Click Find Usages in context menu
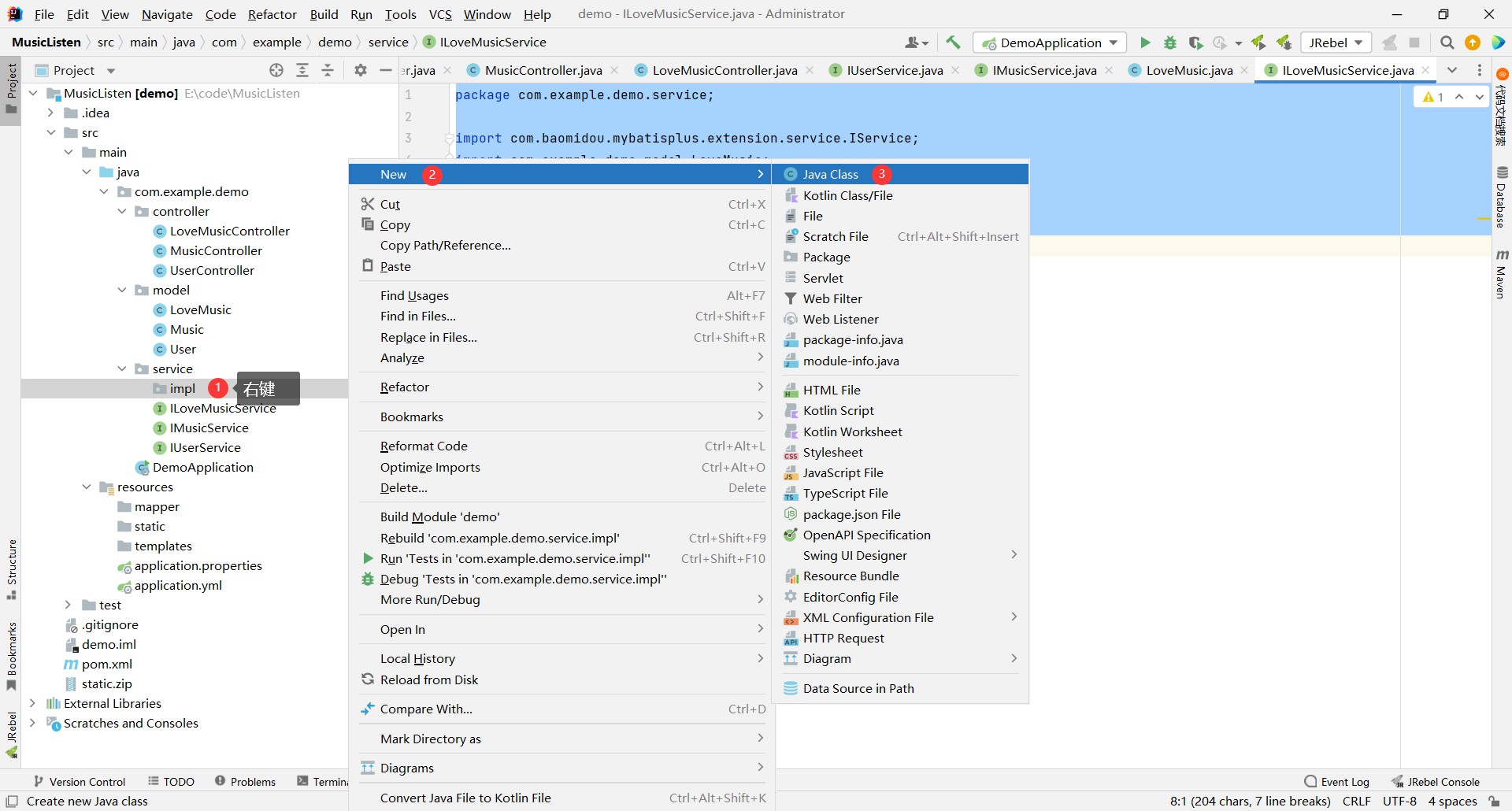The height and width of the screenshot is (811, 1512). pos(561,295)
